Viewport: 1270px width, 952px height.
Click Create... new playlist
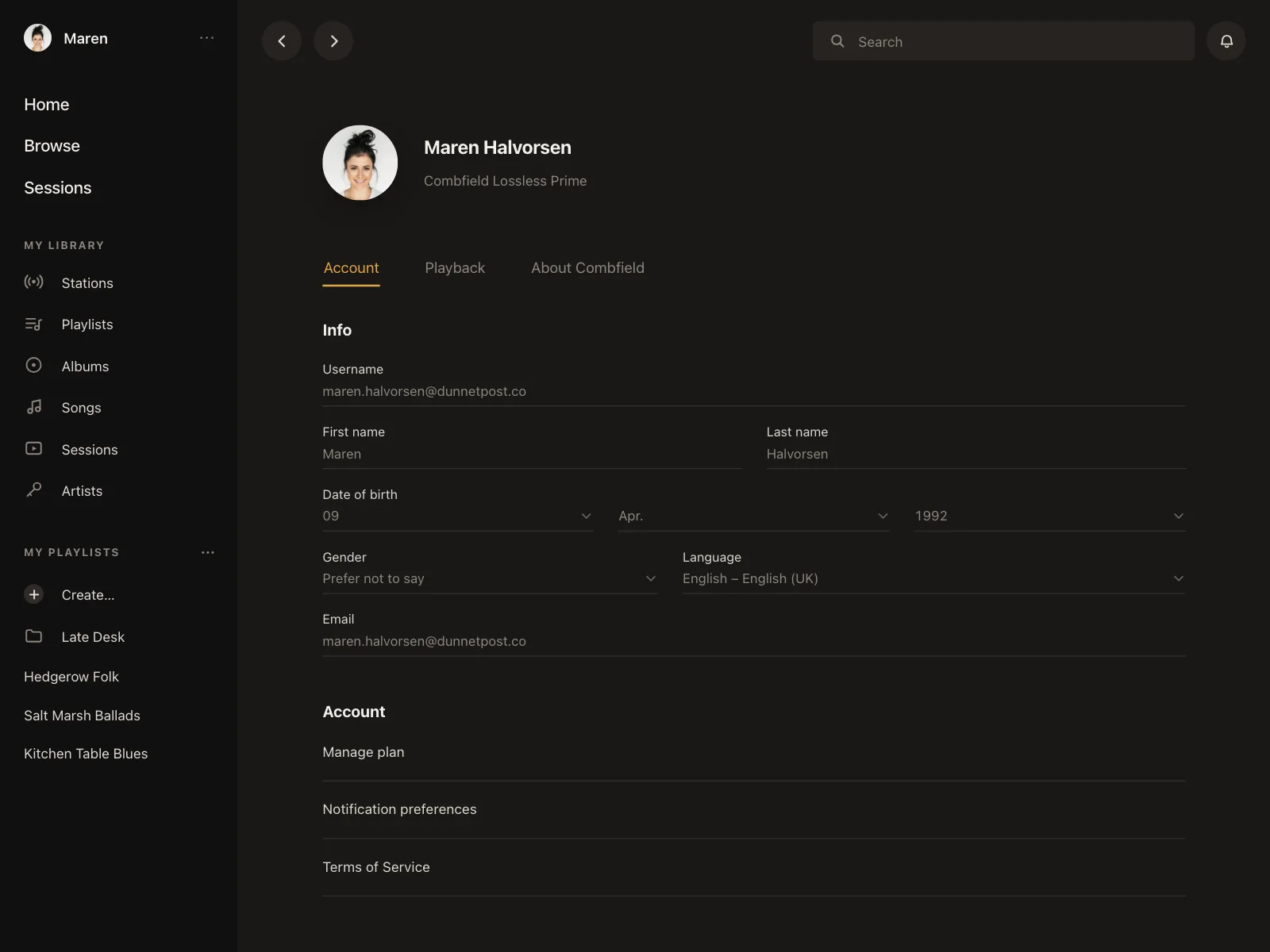[88, 595]
